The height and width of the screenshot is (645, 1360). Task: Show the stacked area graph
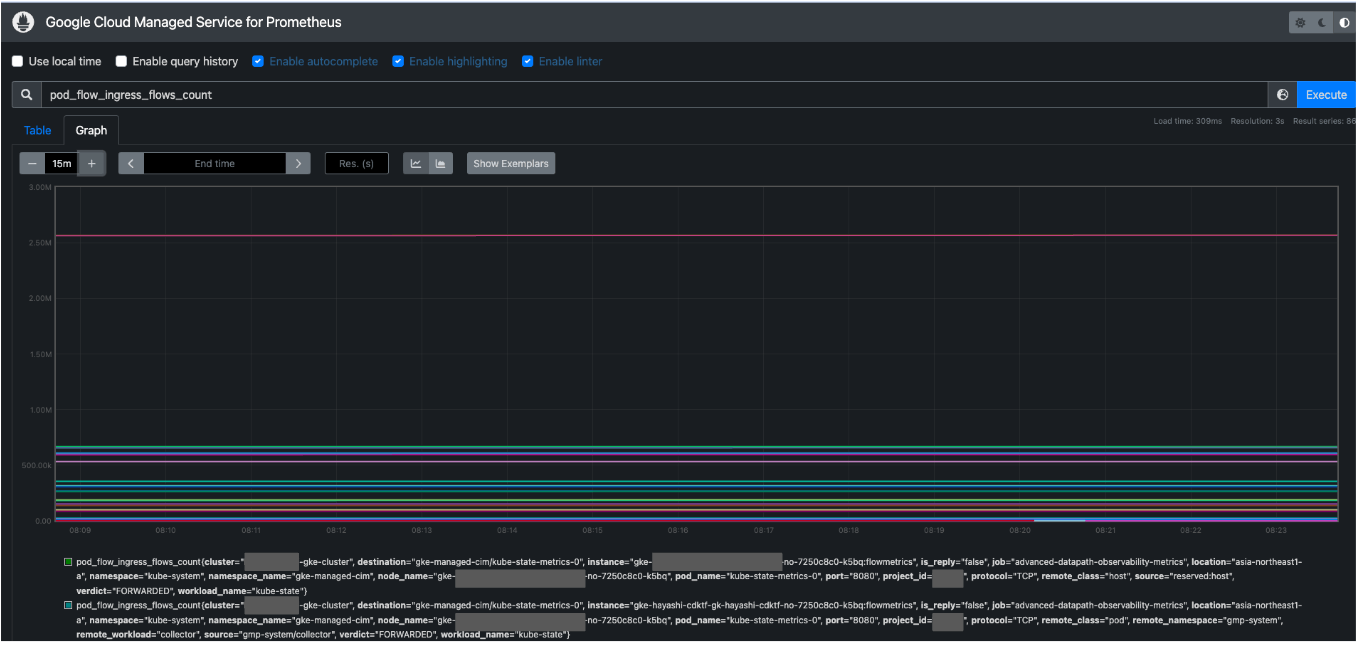click(x=440, y=163)
